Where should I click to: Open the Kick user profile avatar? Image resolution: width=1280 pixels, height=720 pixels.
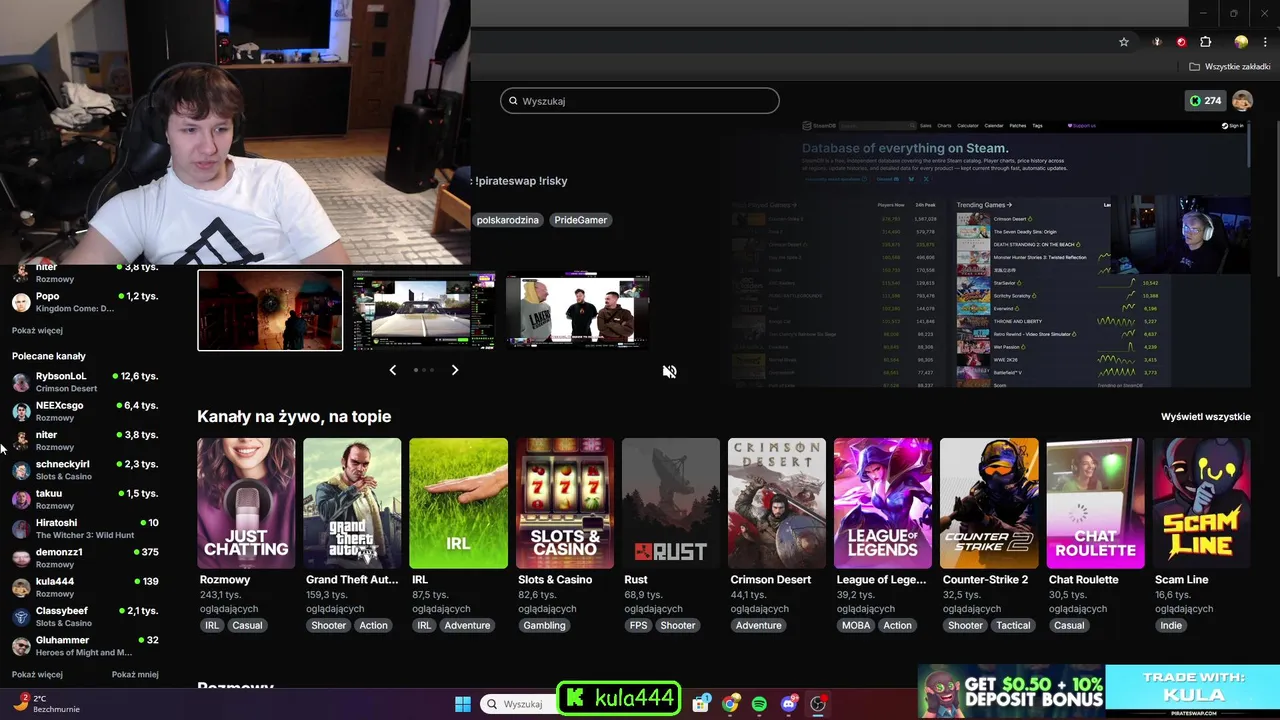click(x=1242, y=101)
